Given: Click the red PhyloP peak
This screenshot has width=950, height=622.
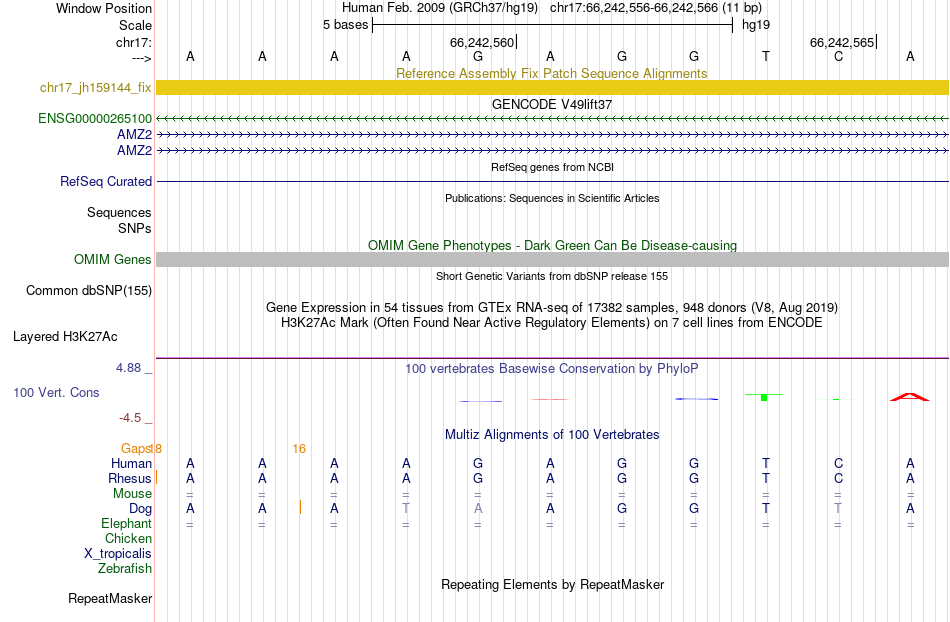Looking at the screenshot, I should pos(909,397).
